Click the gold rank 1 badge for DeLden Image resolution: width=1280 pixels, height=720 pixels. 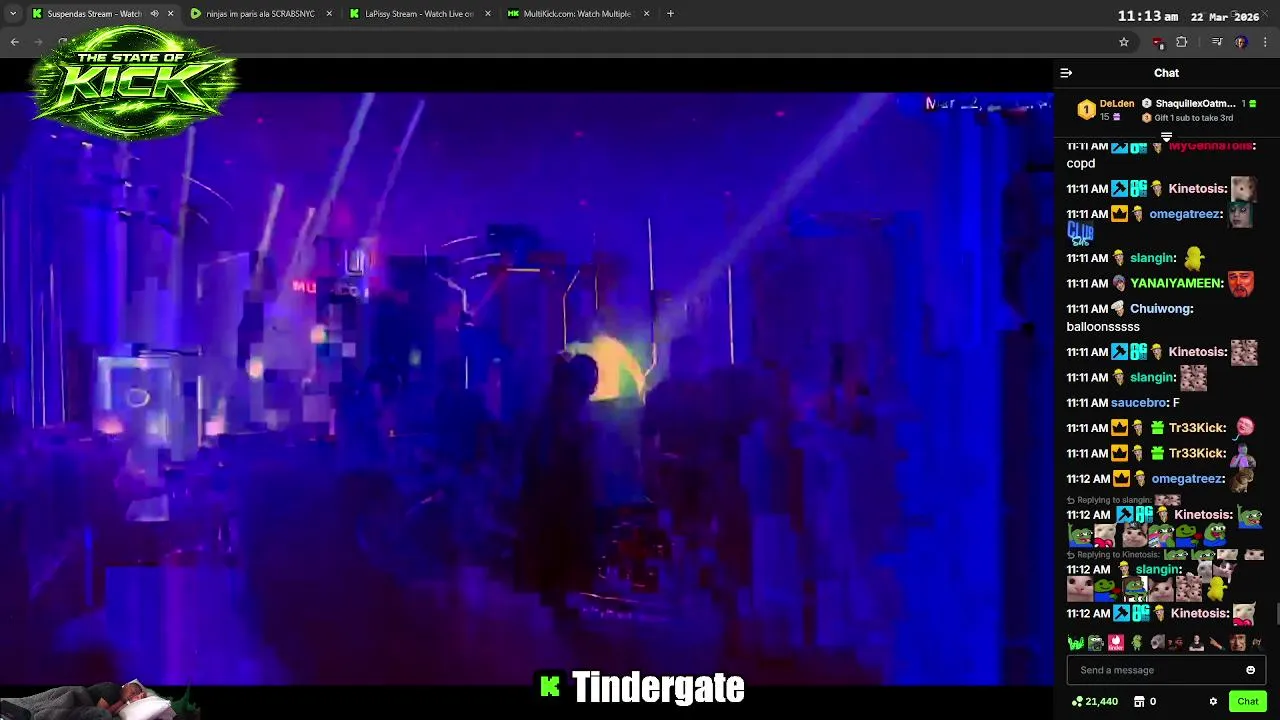[1087, 110]
